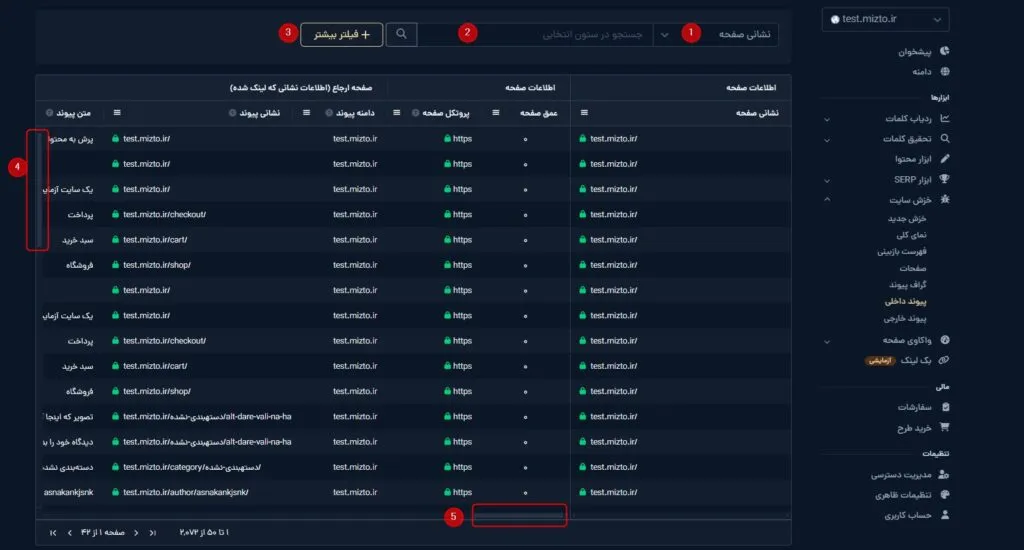Click the chart icon for ردیاب کلمات
Screen dimensions: 1024x550
(x=944, y=118)
